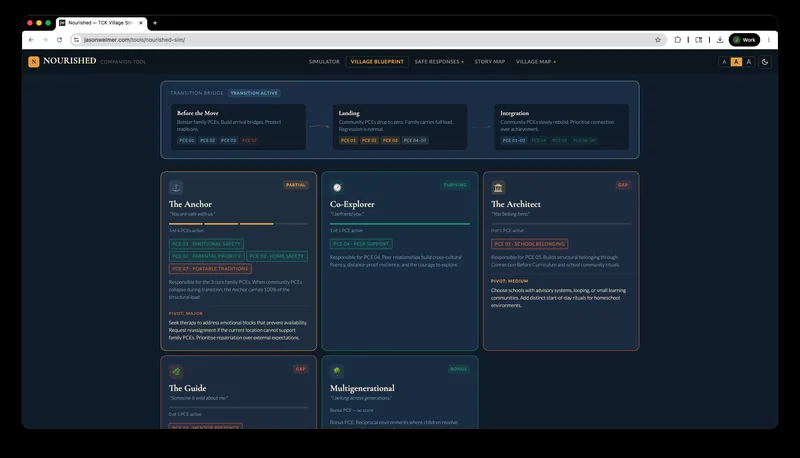800x458 pixels.
Task: Click PCE 01-03 tag in Integration
Action: coord(514,140)
